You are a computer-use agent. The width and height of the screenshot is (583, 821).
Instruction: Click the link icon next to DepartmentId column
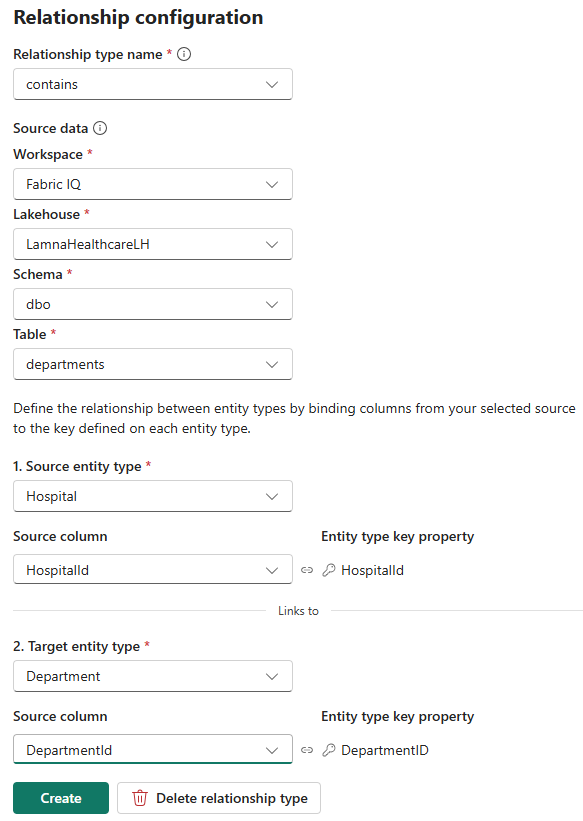[x=307, y=749]
